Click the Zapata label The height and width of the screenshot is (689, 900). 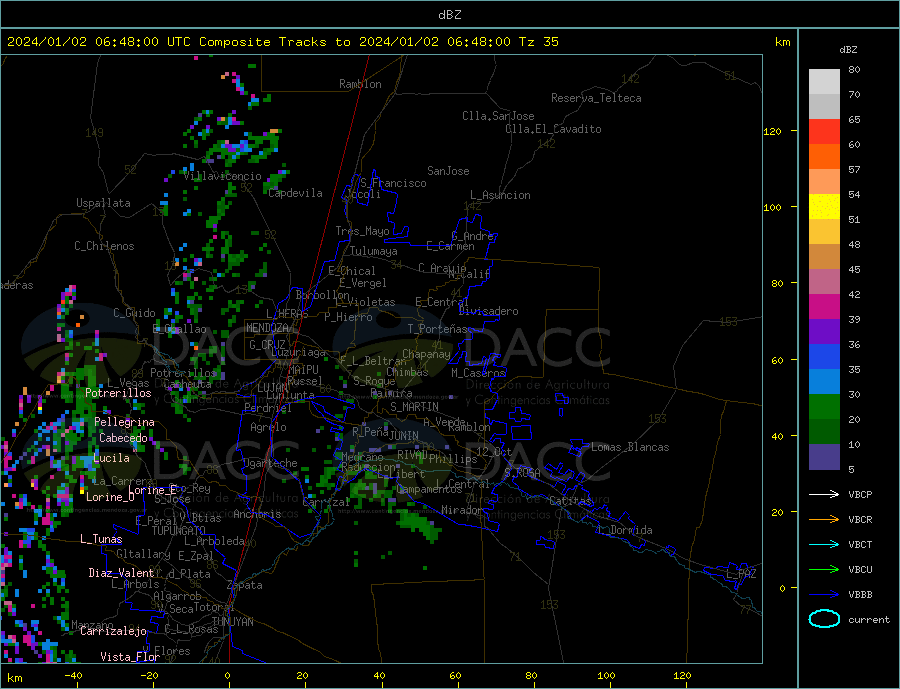pos(245,586)
